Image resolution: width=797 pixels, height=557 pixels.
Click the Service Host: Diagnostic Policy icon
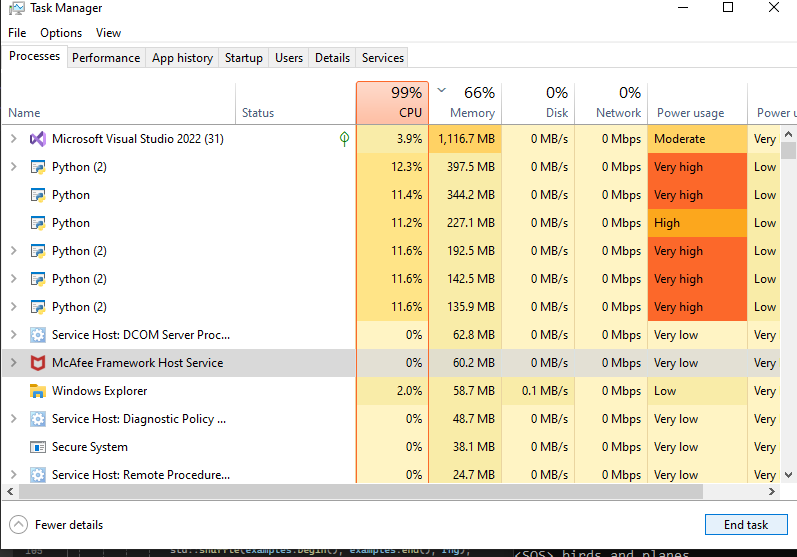click(38, 419)
